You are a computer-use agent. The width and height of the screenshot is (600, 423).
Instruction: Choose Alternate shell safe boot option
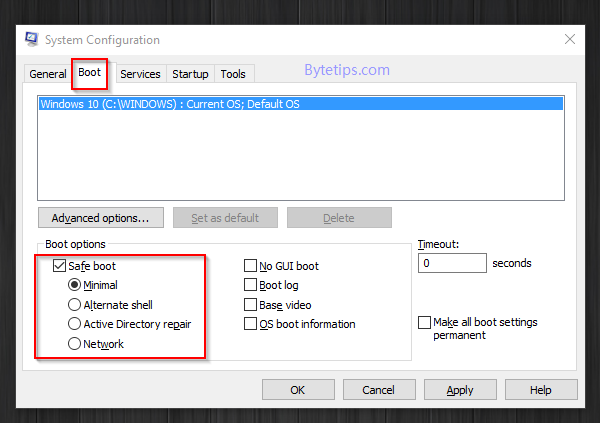(x=74, y=305)
